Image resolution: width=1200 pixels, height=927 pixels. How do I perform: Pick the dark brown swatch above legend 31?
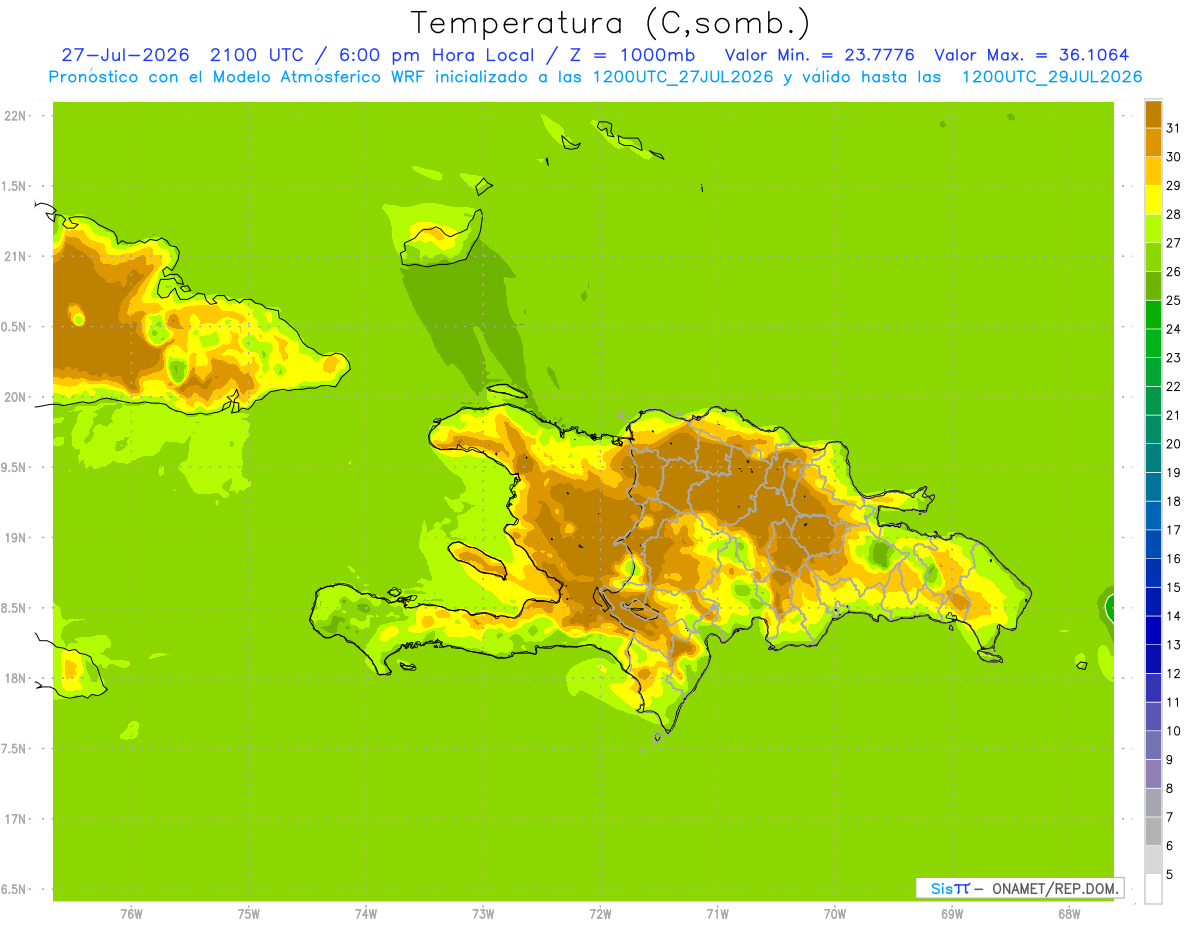coord(1153,114)
